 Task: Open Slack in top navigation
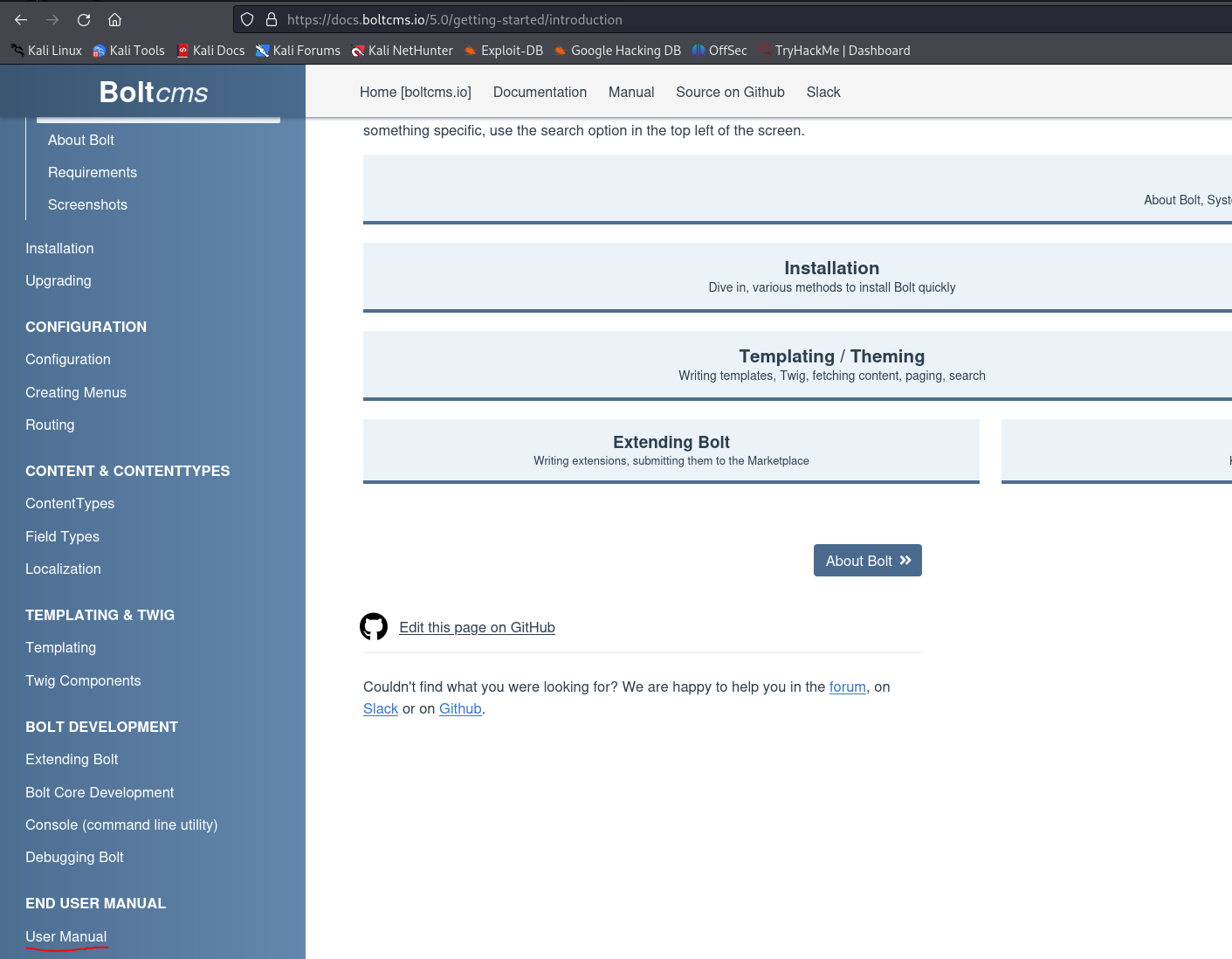(823, 92)
